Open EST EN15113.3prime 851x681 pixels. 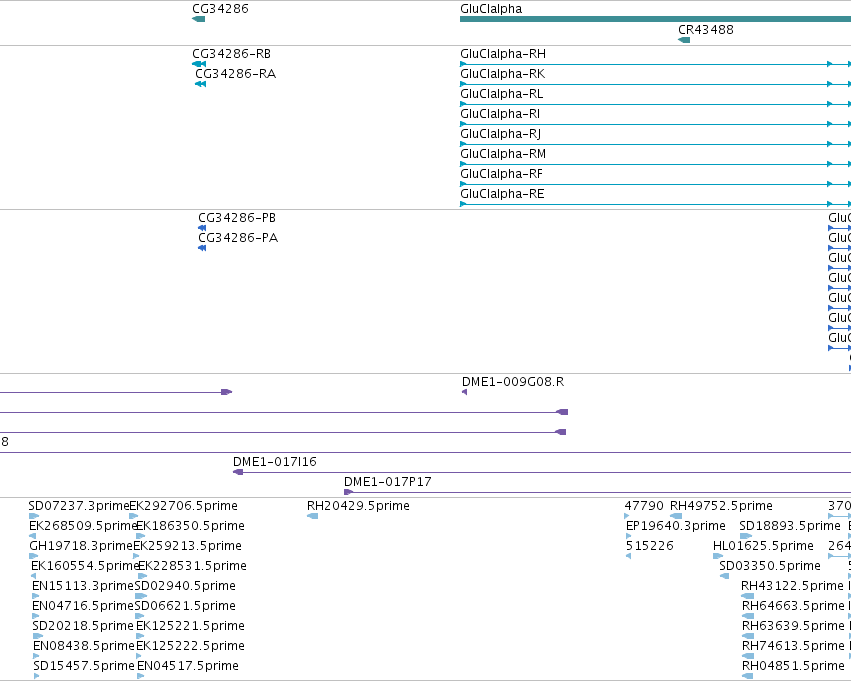click(82, 586)
